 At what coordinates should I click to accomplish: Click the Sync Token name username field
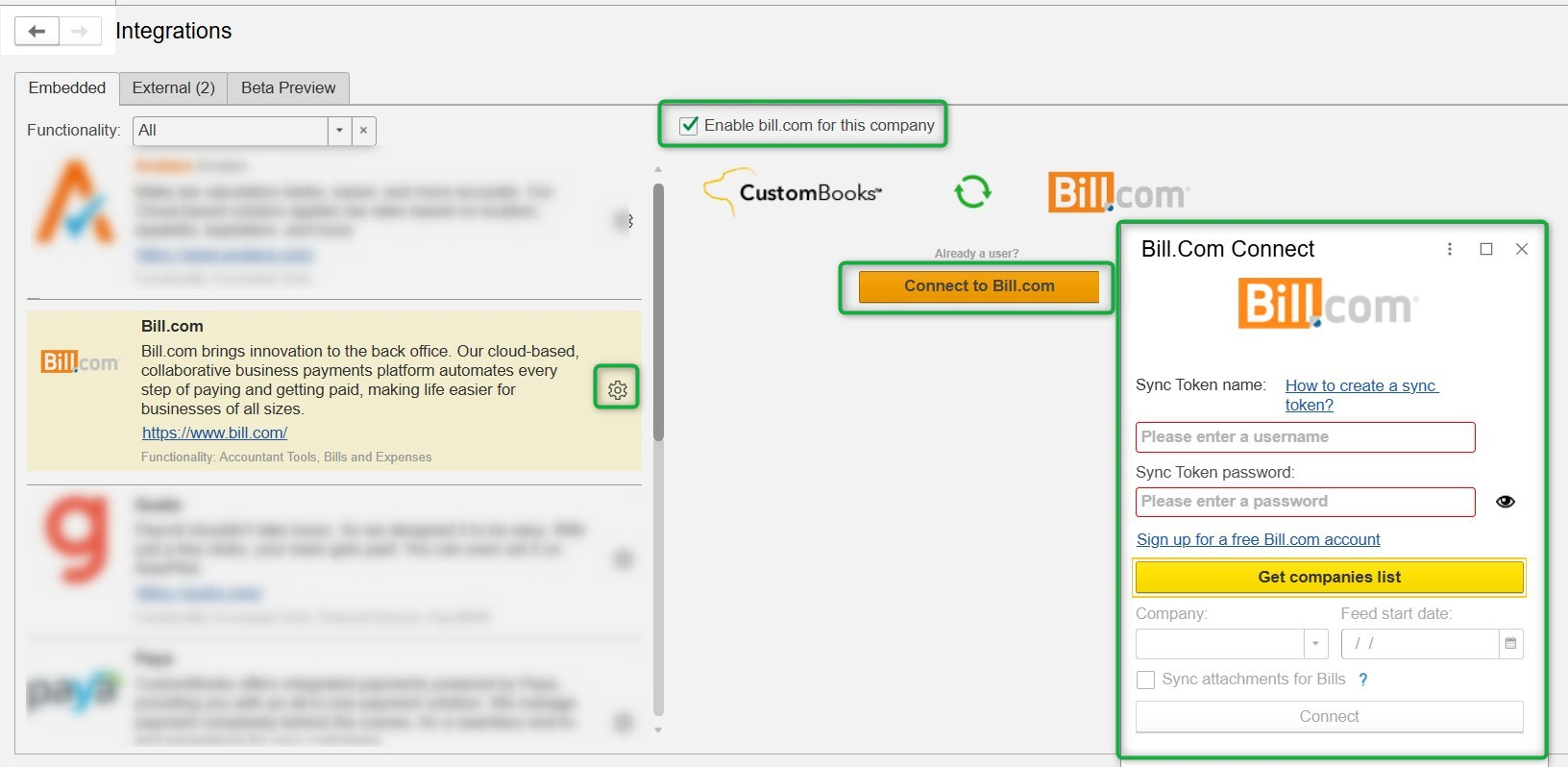point(1305,436)
